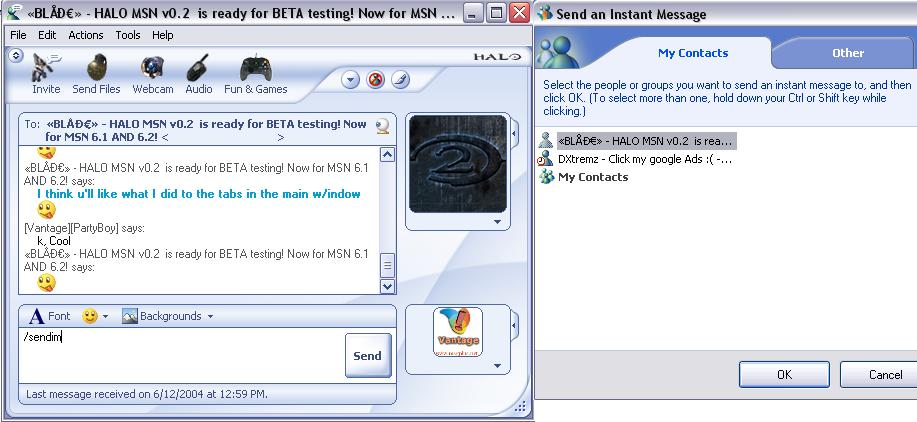Open the Help menu

pyautogui.click(x=163, y=35)
